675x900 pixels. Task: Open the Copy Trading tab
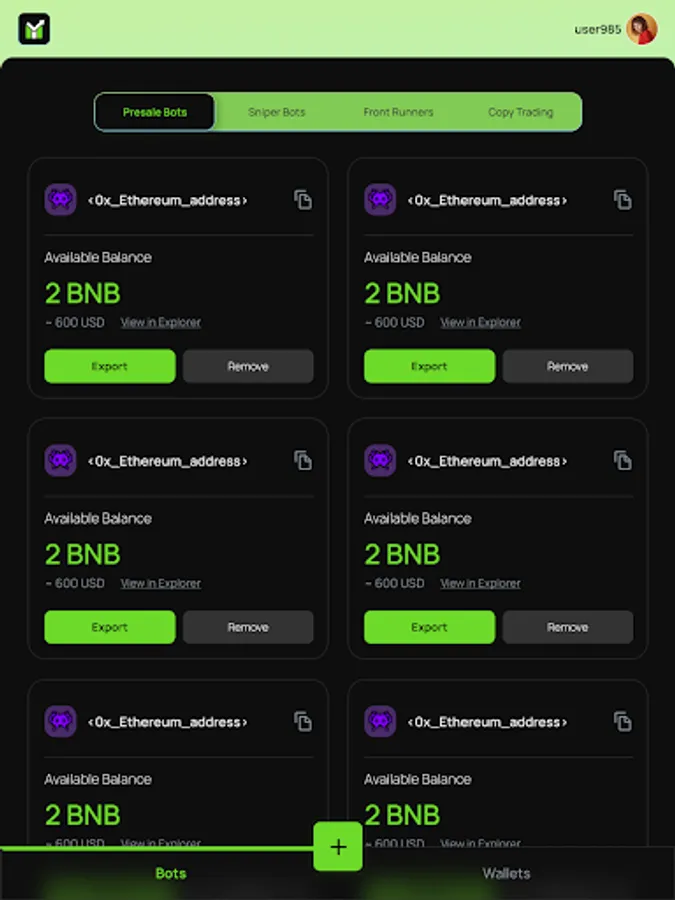[521, 112]
